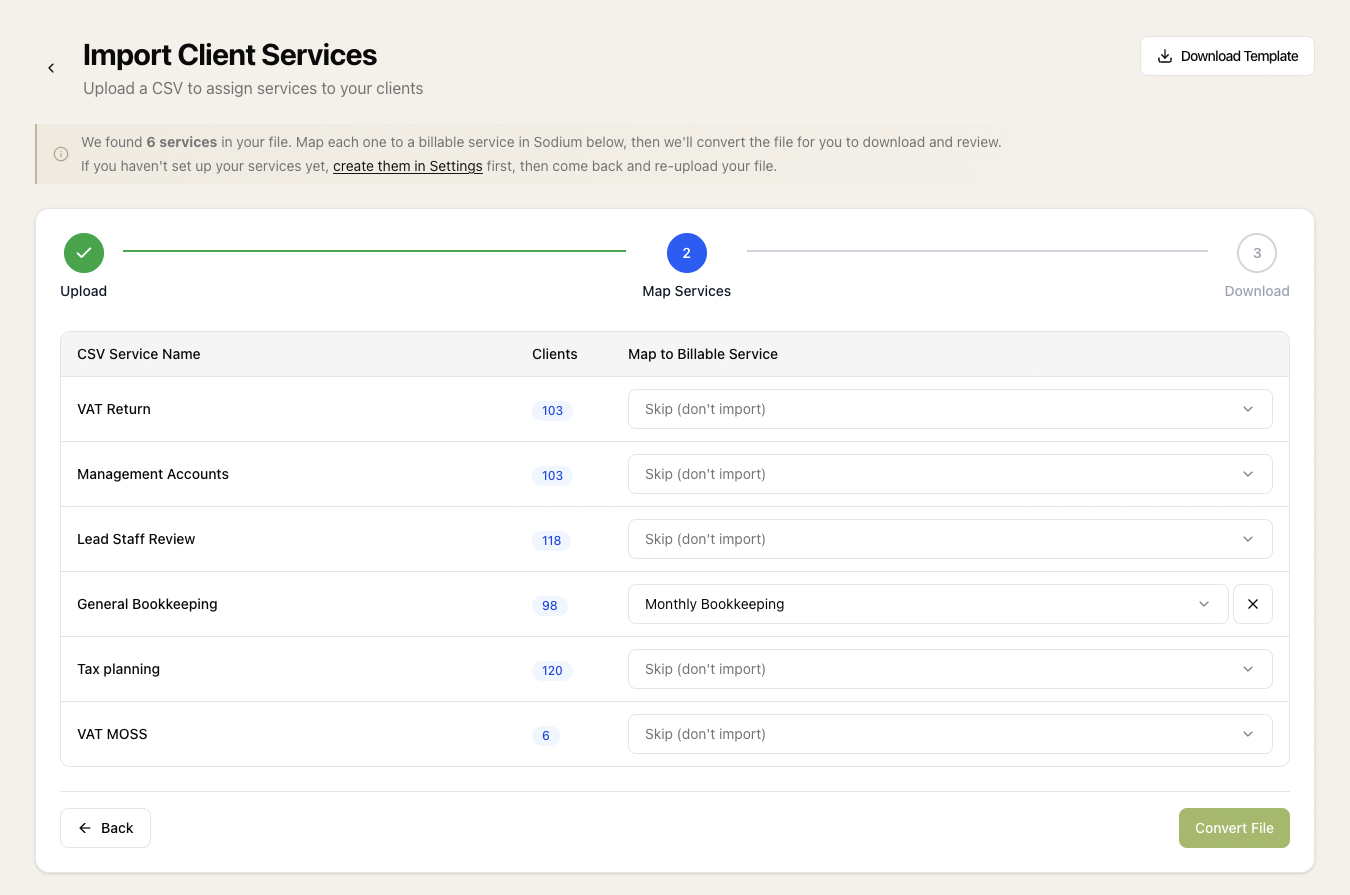Click the info icon in the banner
This screenshot has height=895, width=1350.
pos(61,154)
